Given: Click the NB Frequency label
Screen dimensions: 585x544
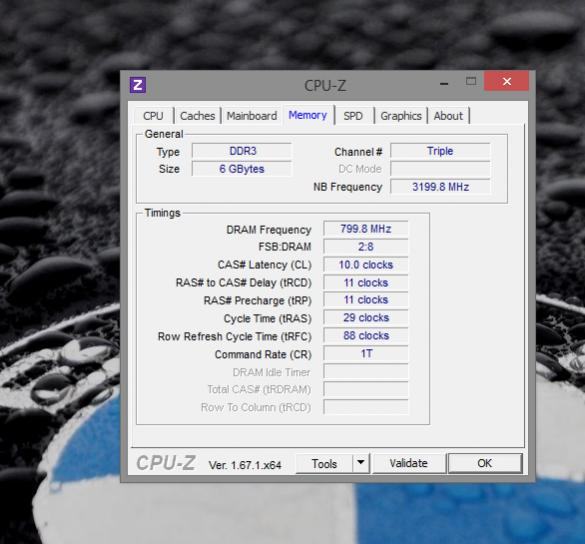Looking at the screenshot, I should [x=348, y=187].
